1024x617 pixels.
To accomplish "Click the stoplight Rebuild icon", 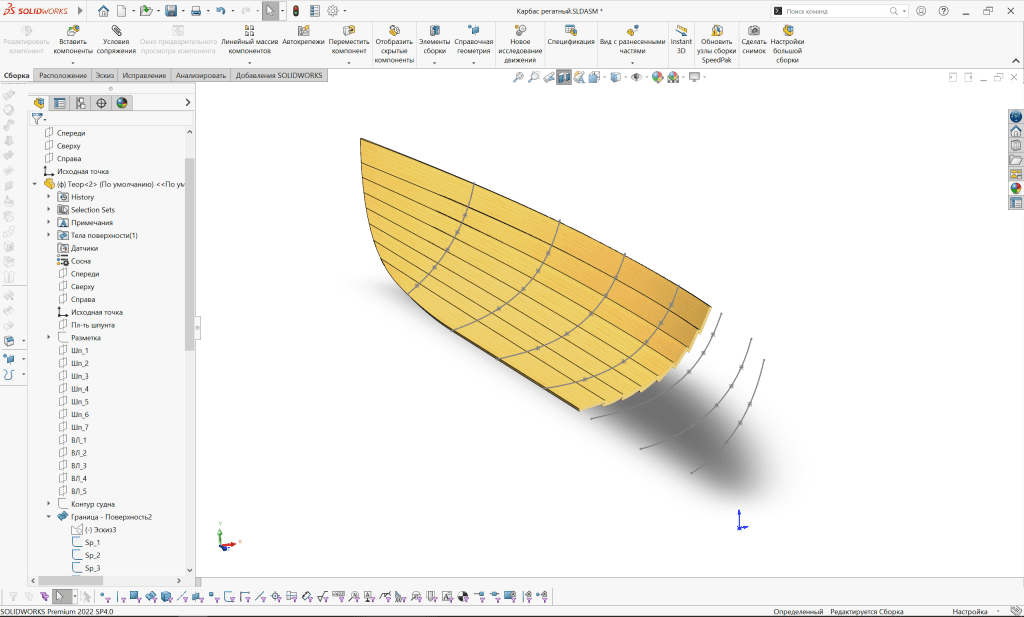I will [296, 11].
